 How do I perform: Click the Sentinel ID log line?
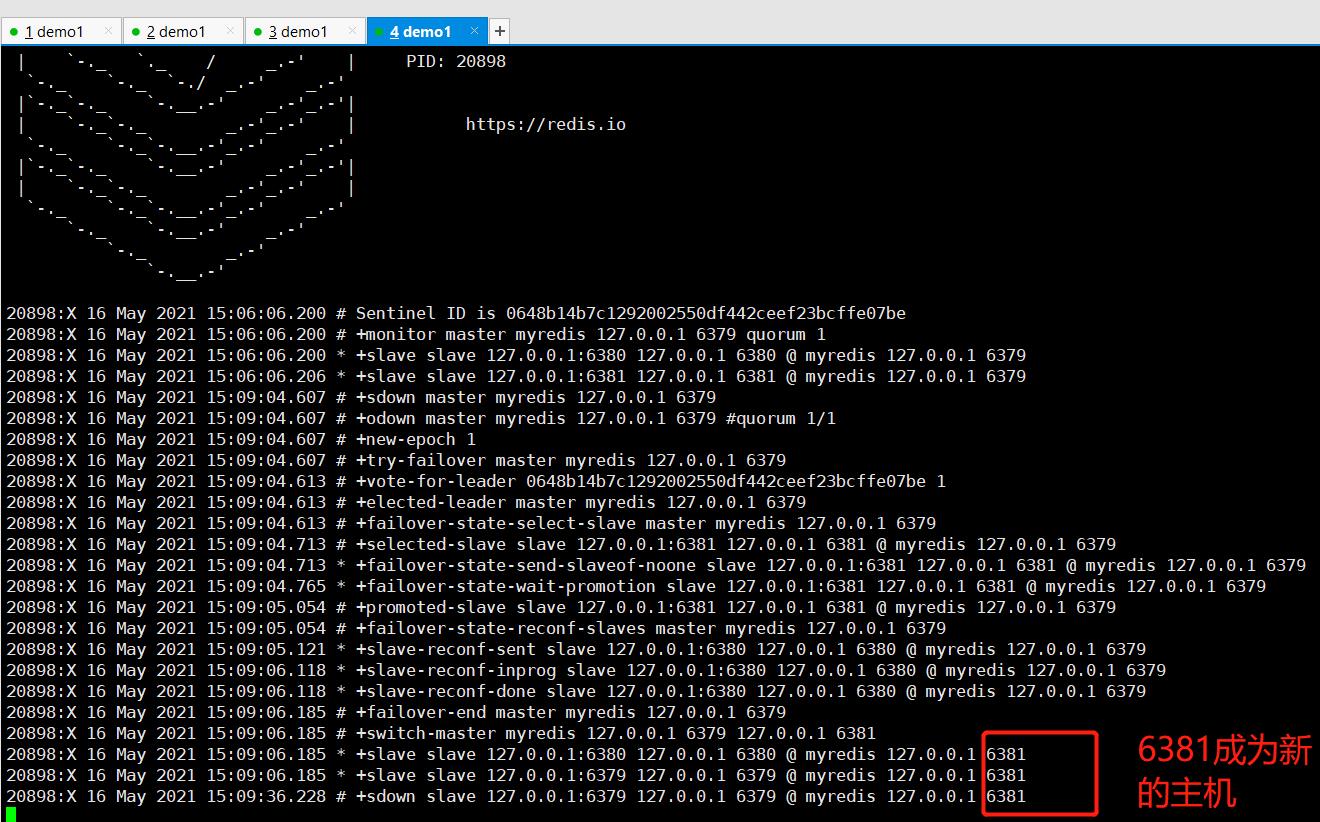click(x=456, y=313)
